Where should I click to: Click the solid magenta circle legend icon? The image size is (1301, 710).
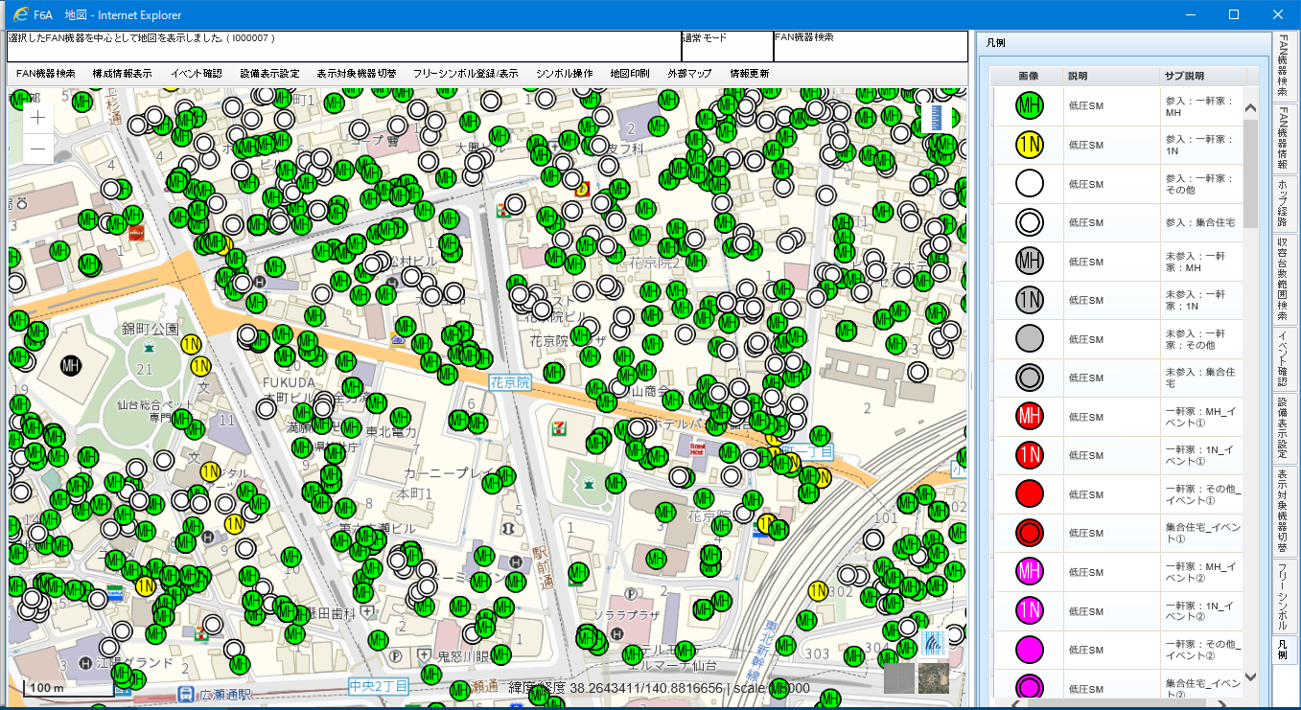(x=1029, y=650)
